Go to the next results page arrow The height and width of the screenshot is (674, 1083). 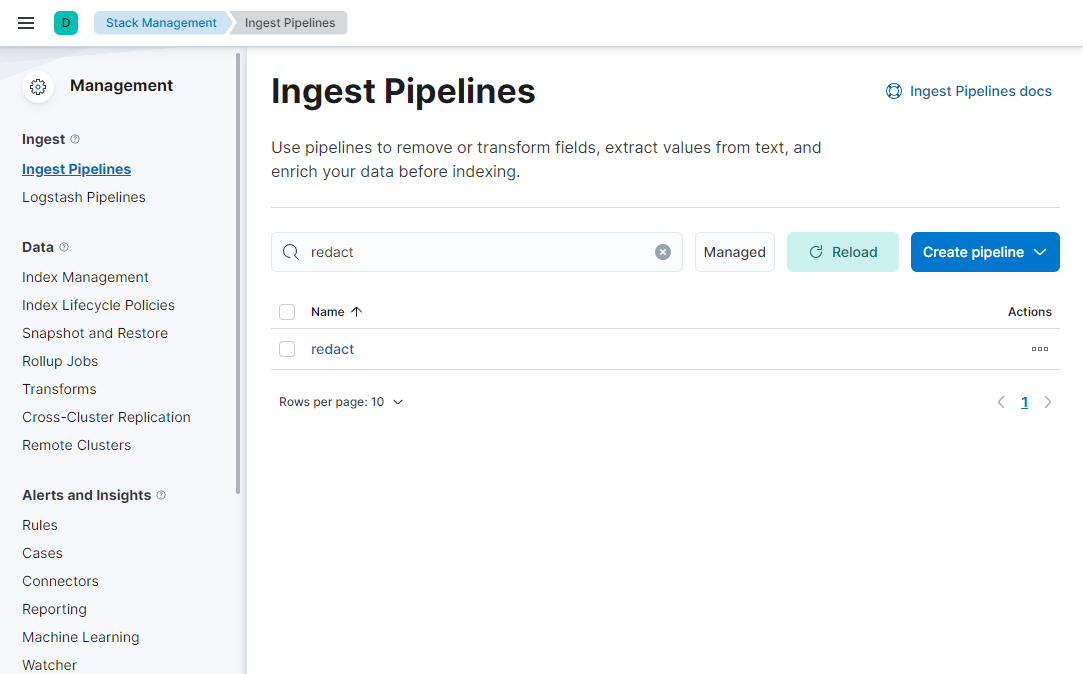(x=1048, y=402)
